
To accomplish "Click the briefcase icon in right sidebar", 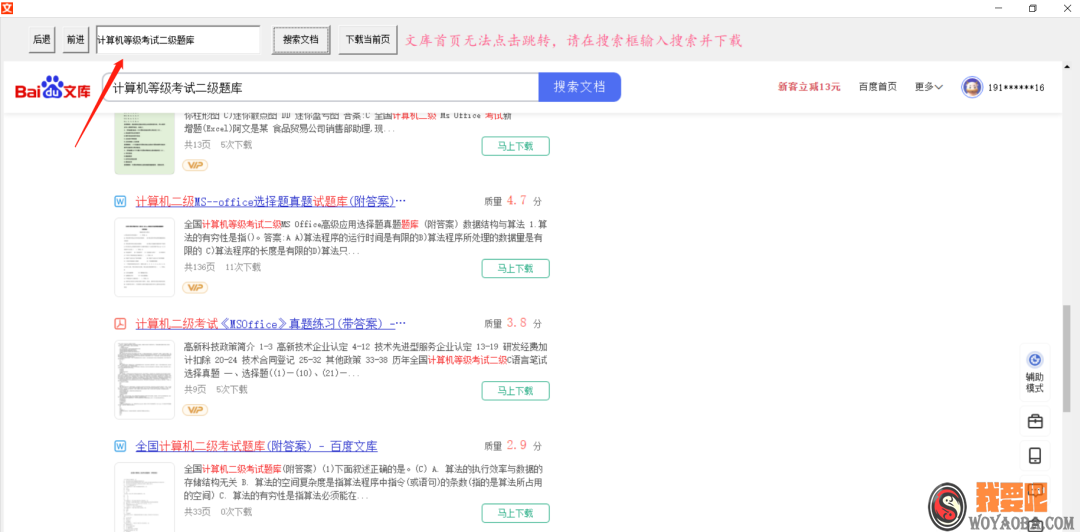I will point(1034,422).
